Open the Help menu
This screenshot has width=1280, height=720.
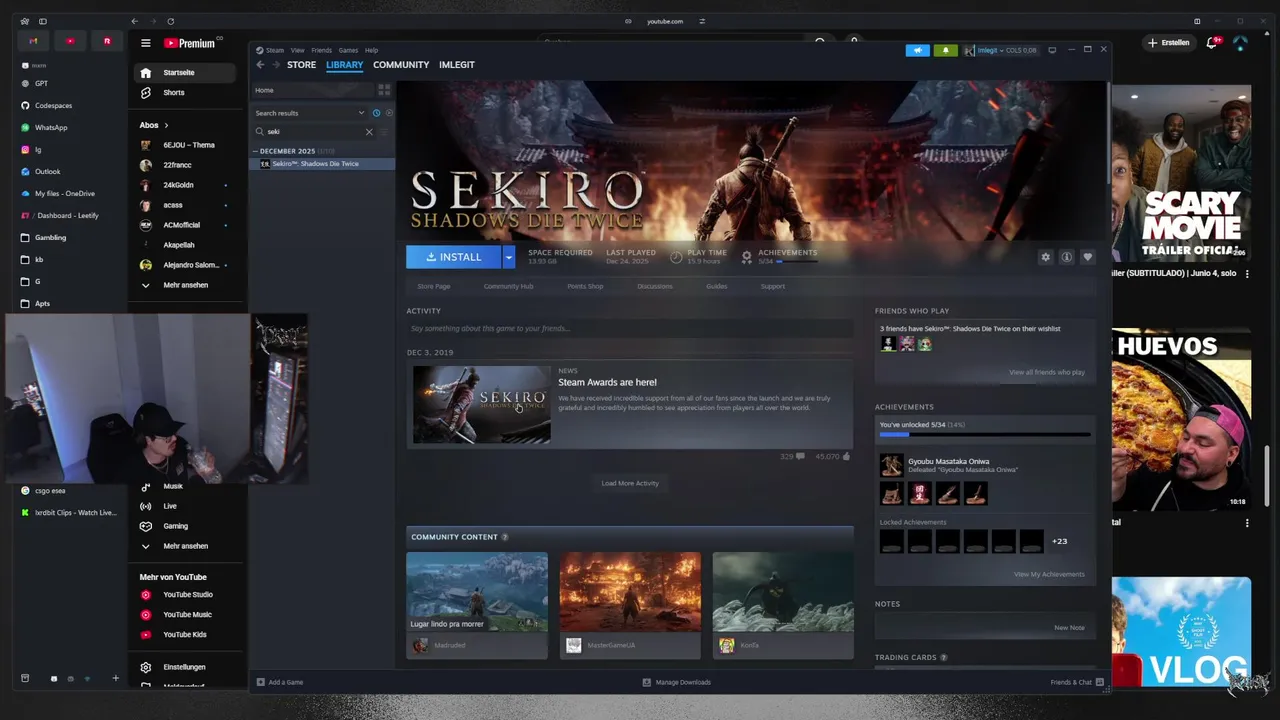[x=372, y=50]
